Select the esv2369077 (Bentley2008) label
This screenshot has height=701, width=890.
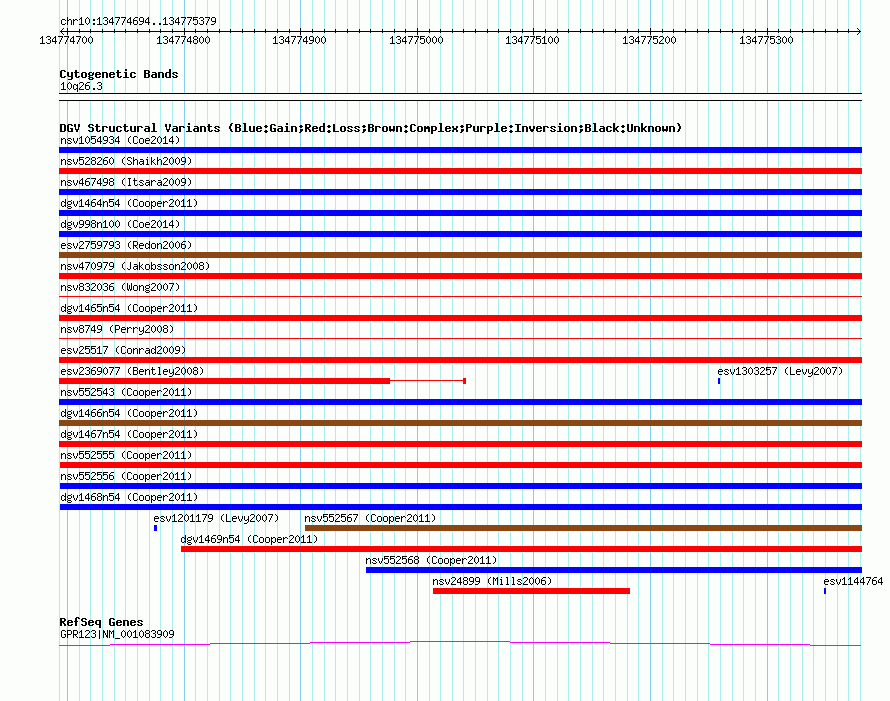132,371
